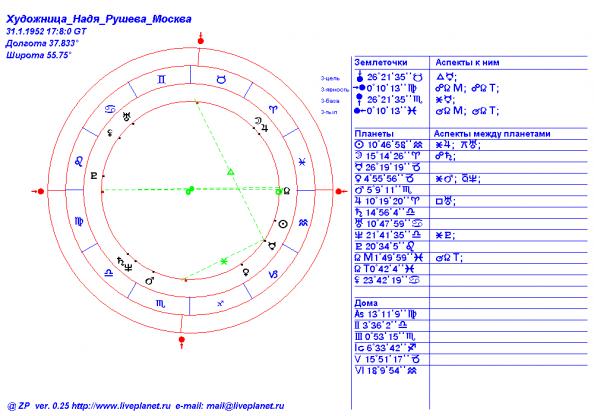Click the red earth-point marker above the wheel
This screenshot has width=594, height=416.
click(x=201, y=39)
